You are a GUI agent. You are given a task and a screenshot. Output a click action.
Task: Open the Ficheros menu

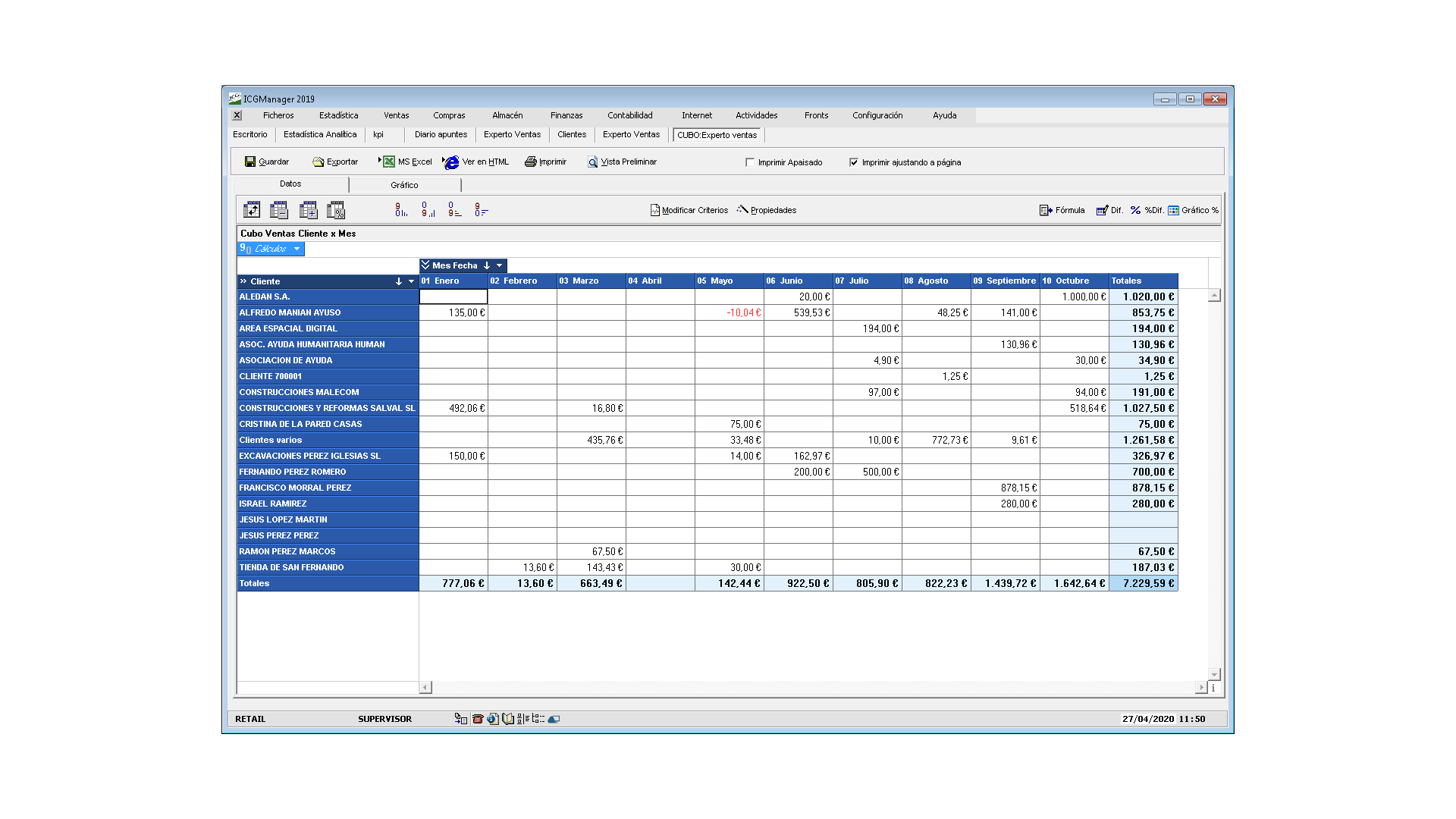tap(278, 115)
